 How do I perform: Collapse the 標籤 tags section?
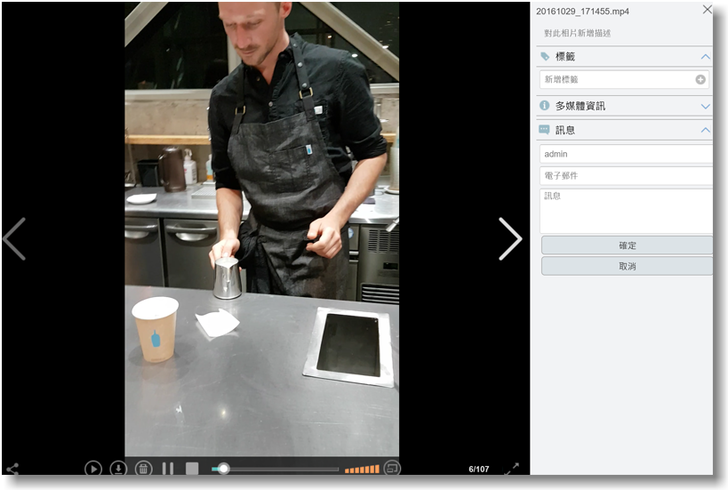pos(705,57)
